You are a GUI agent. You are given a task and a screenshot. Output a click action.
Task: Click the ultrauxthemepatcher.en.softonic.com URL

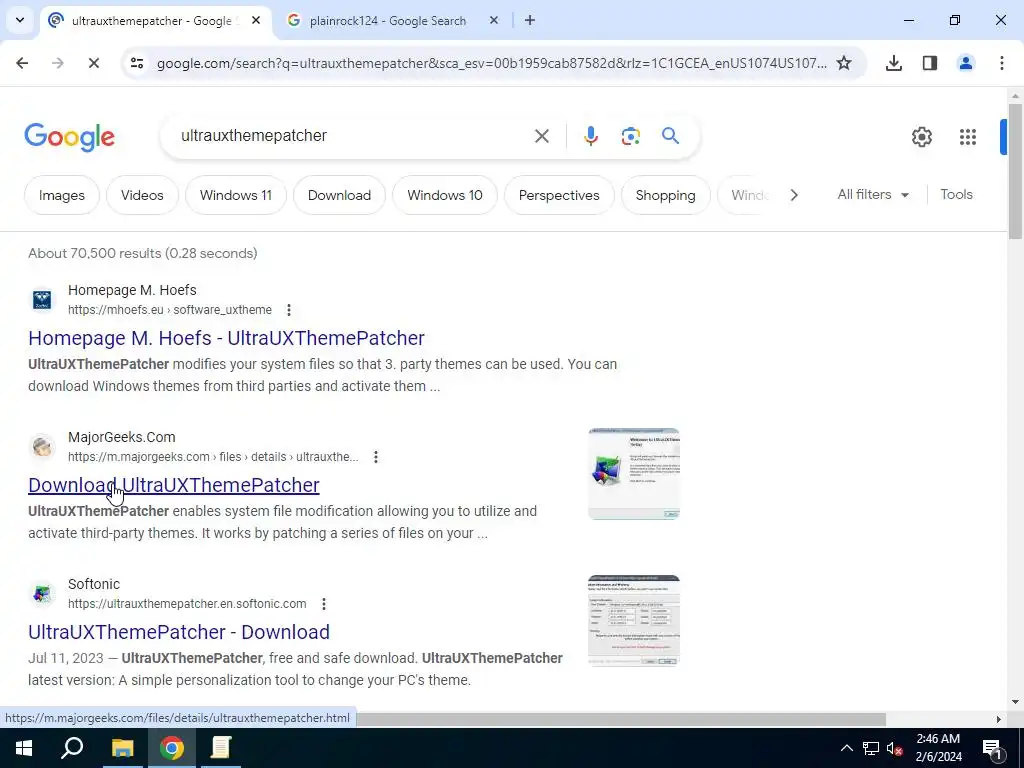point(187,603)
